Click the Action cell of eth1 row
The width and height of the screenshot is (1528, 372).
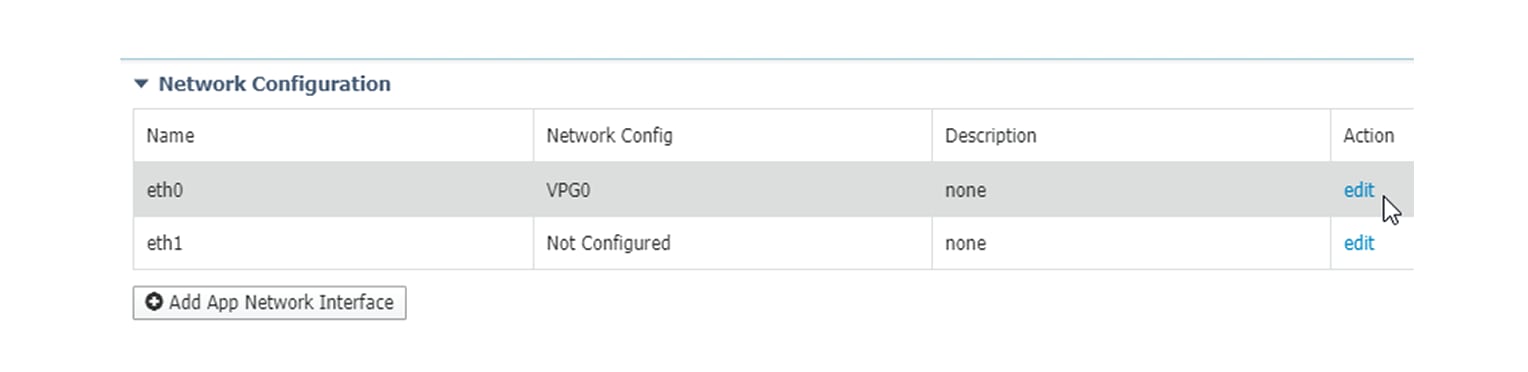pyautogui.click(x=1372, y=243)
